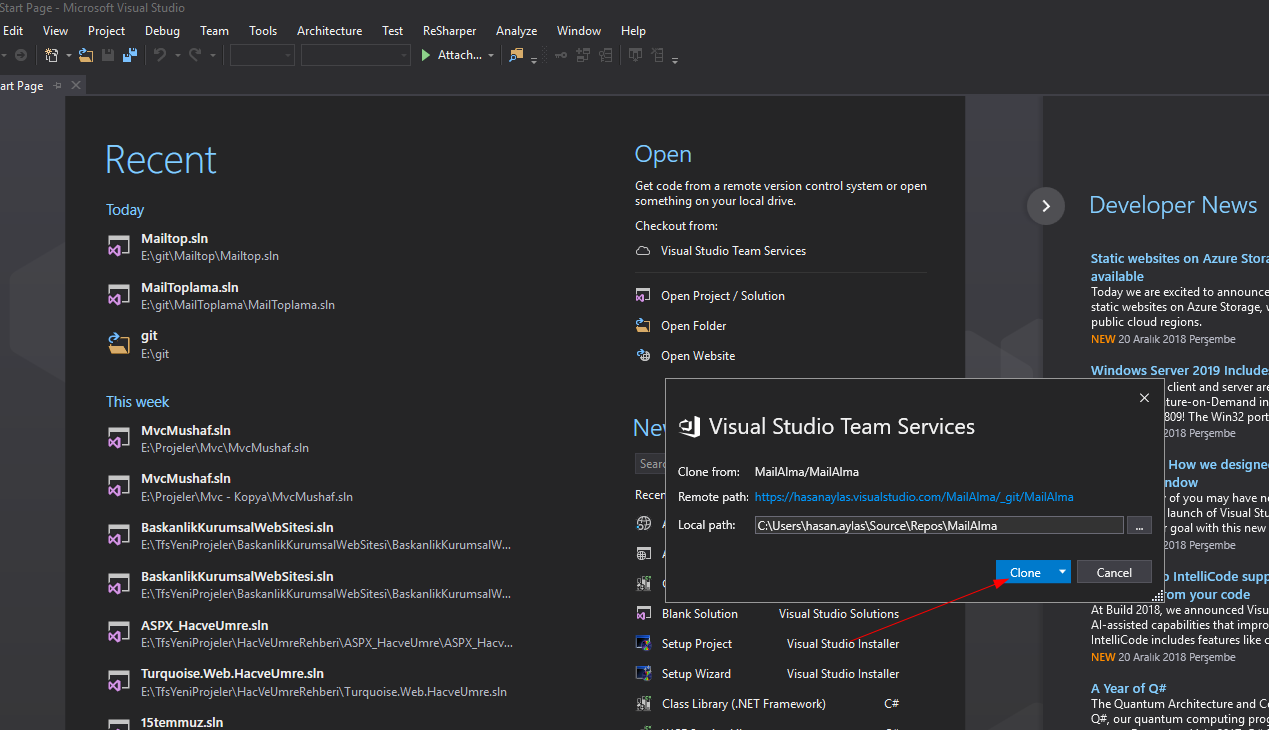Open the Tools menu
This screenshot has height=730, width=1269.
263,31
